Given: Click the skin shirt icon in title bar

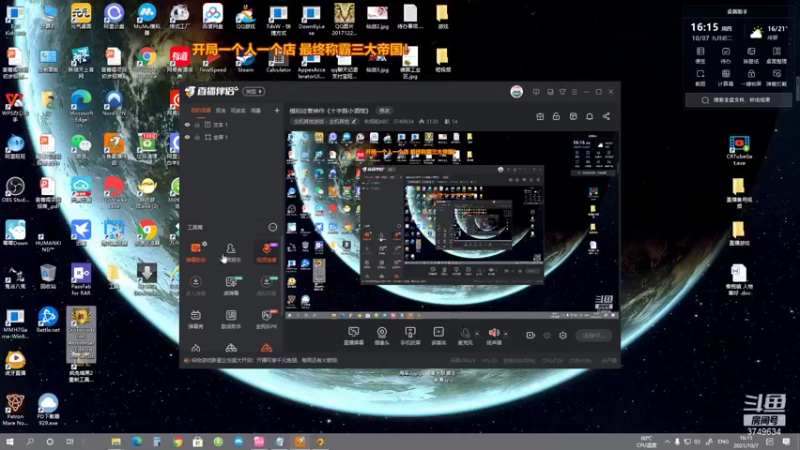Looking at the screenshot, I should [x=562, y=92].
